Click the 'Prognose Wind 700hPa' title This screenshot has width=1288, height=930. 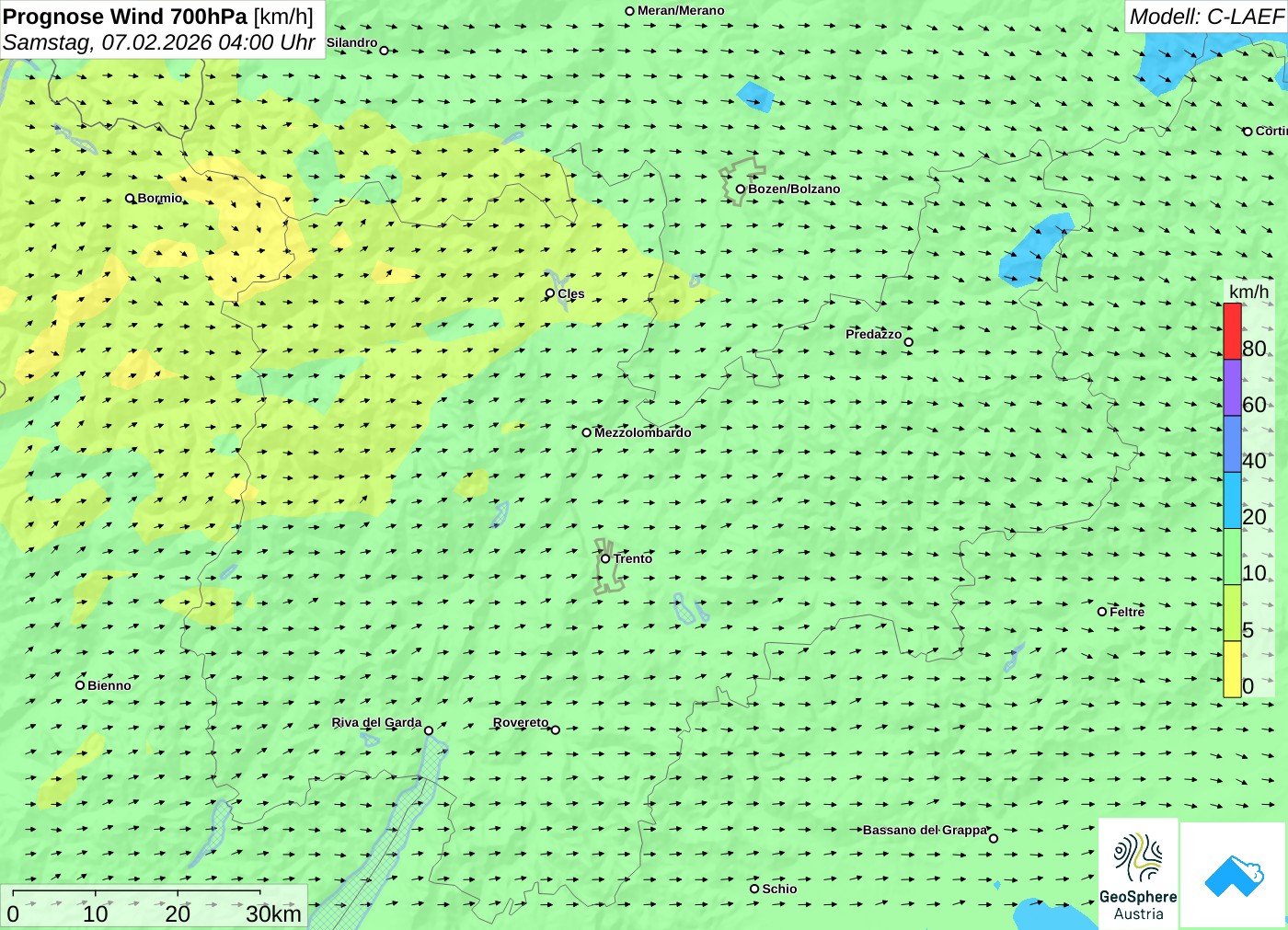tap(125, 17)
